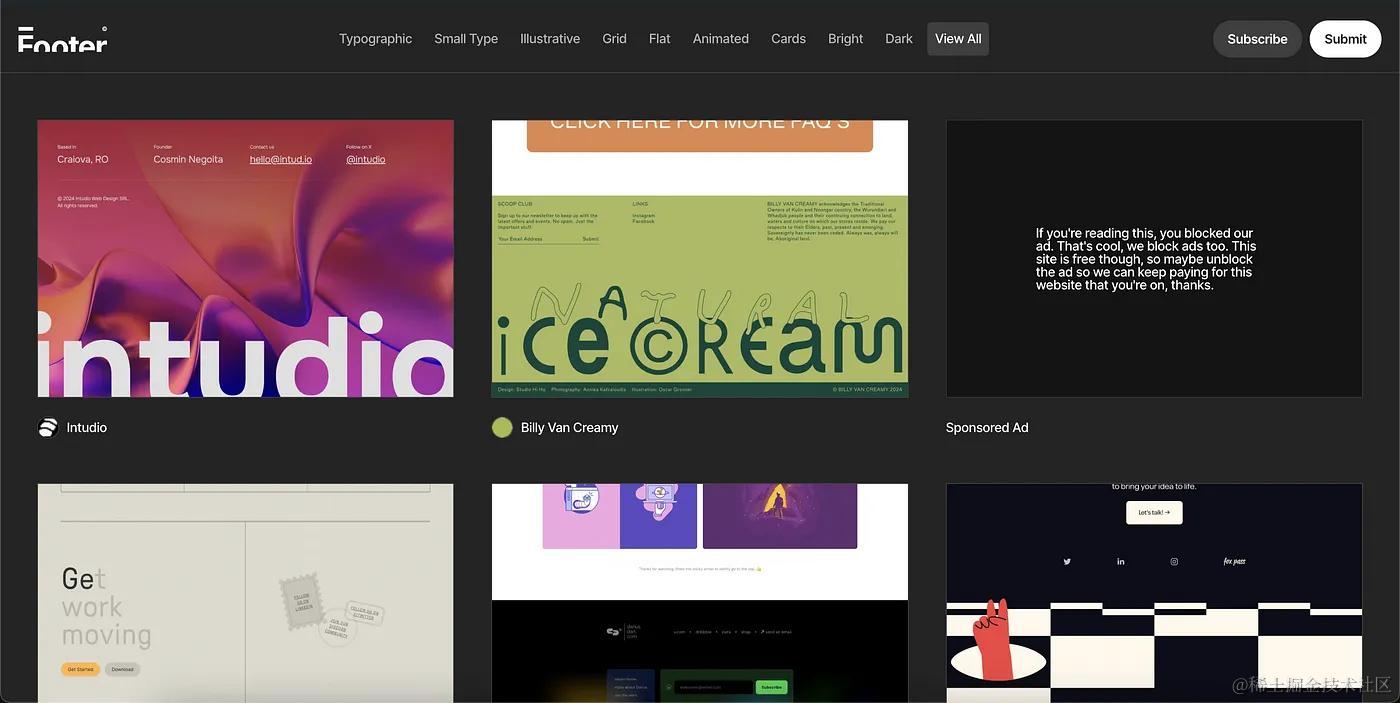Screen dimensions: 1400x703
Task: Click the stamp illustration in 'Get work moving' card
Action: tap(303, 600)
